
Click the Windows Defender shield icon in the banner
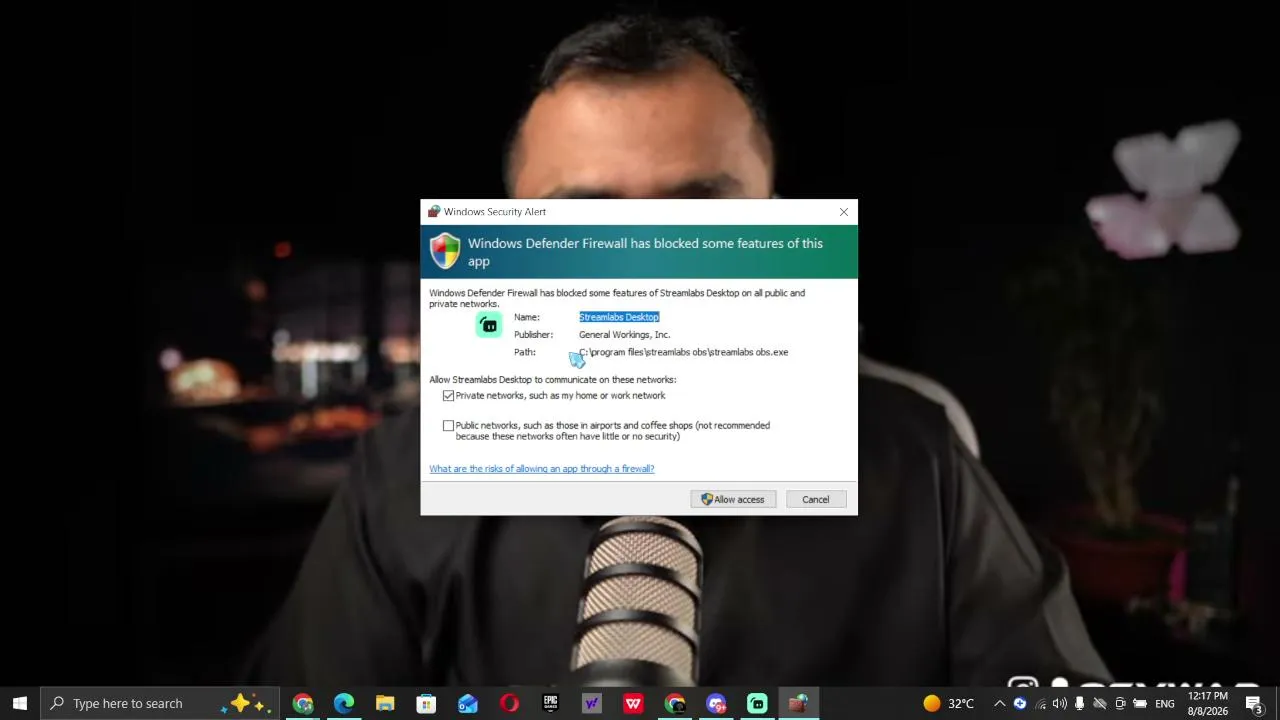click(x=445, y=251)
